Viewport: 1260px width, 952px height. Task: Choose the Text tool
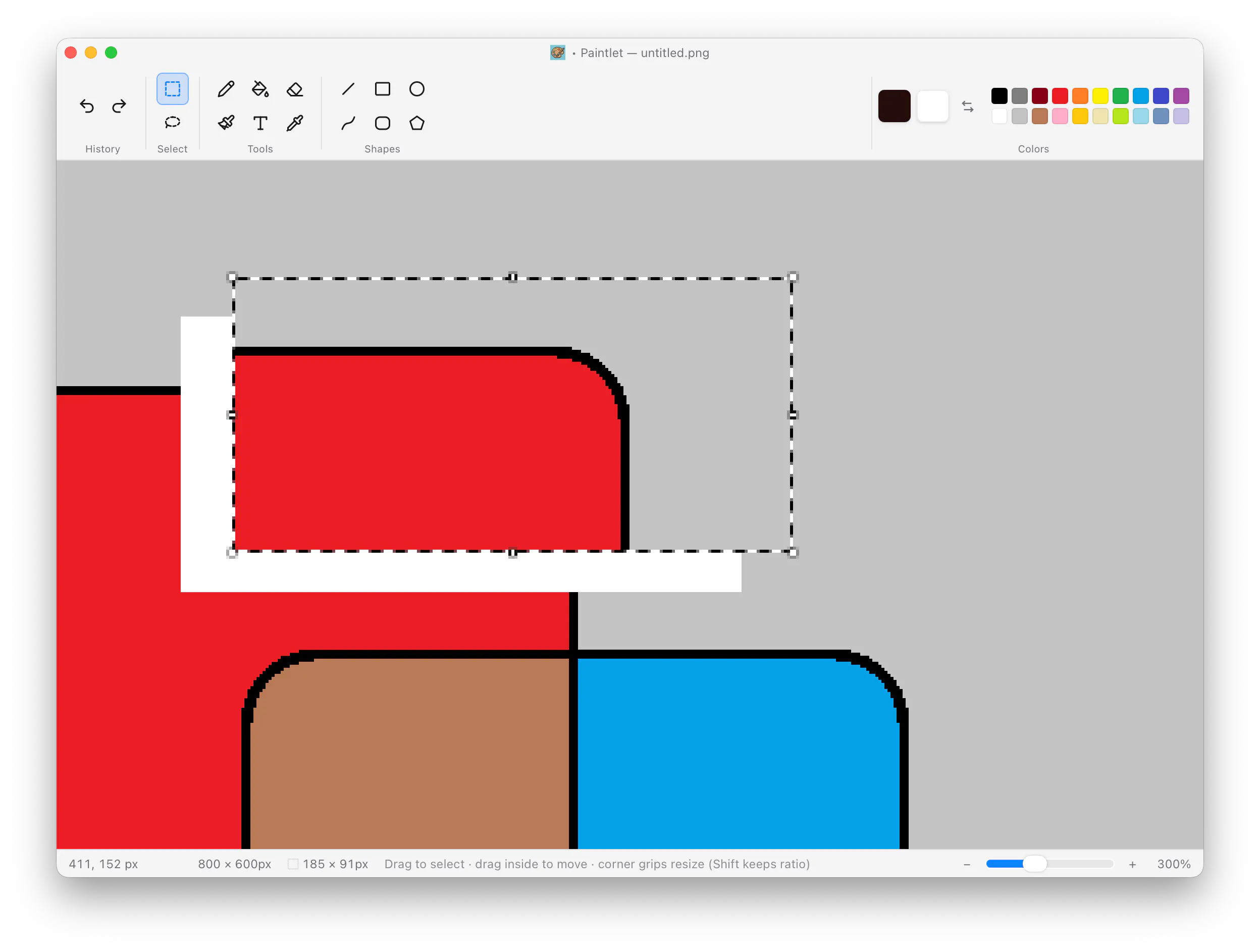pos(260,123)
